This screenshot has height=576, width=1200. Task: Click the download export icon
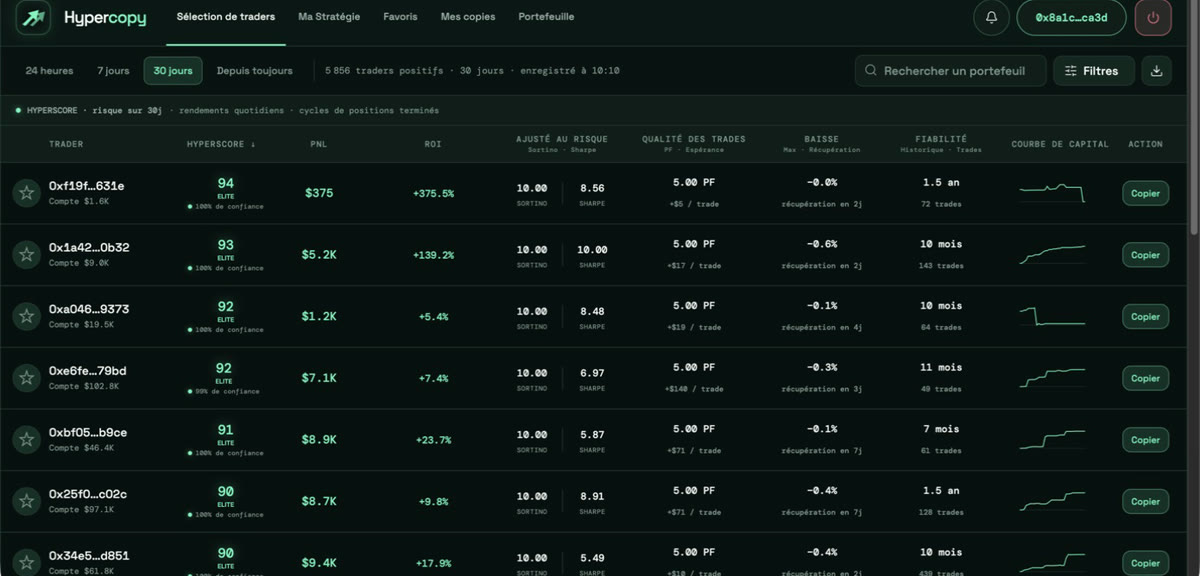1157,71
